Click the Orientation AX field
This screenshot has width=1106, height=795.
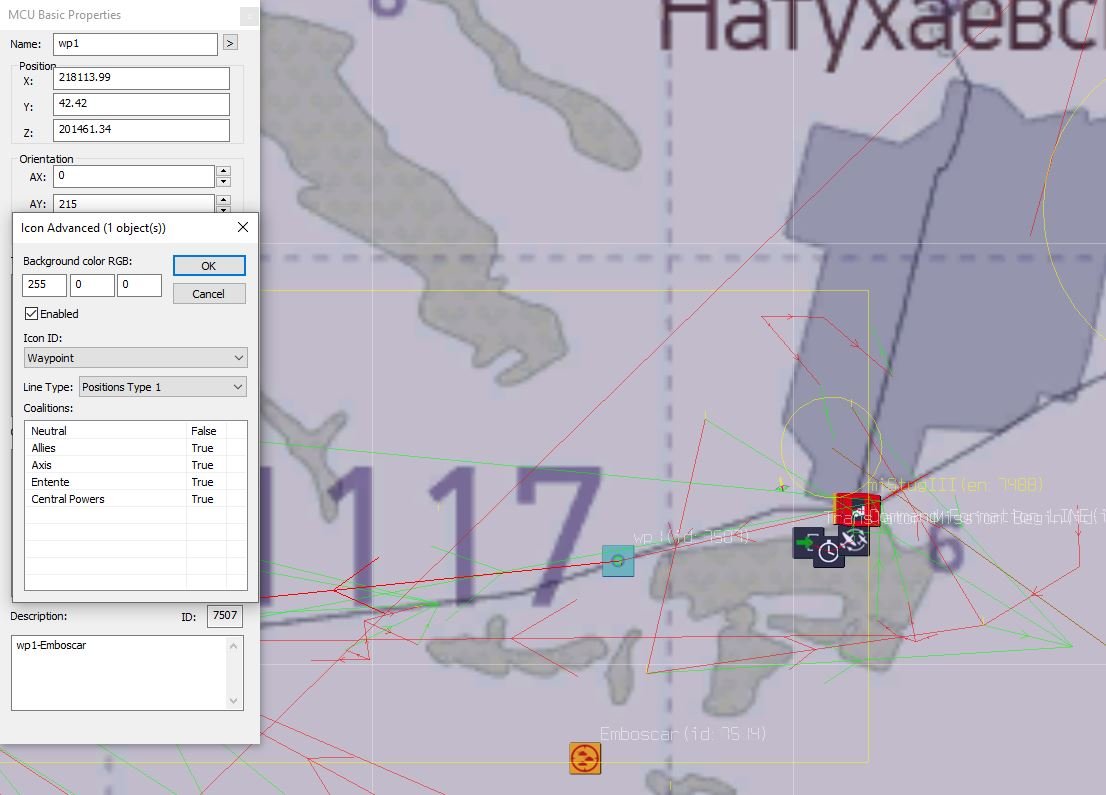click(134, 176)
